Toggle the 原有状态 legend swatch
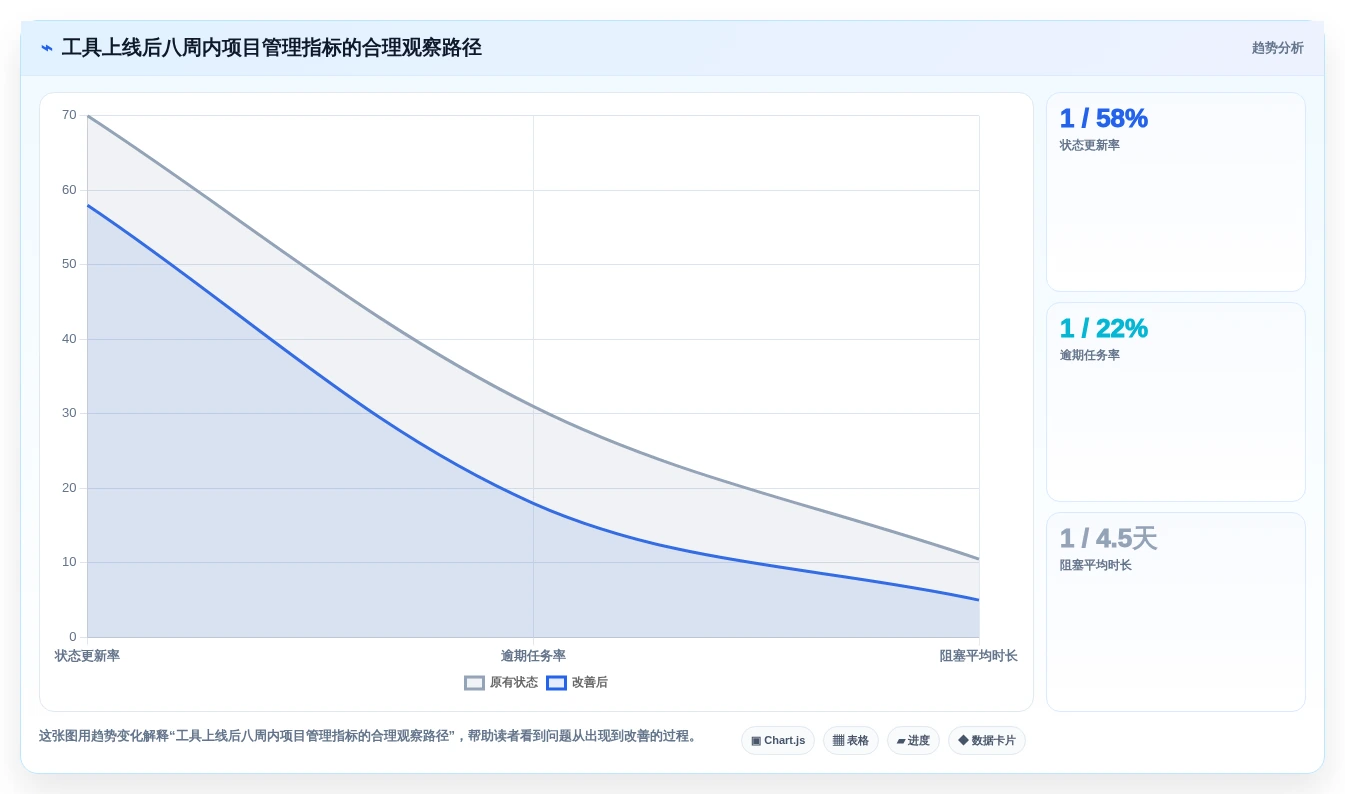This screenshot has height=794, width=1345. tap(474, 683)
